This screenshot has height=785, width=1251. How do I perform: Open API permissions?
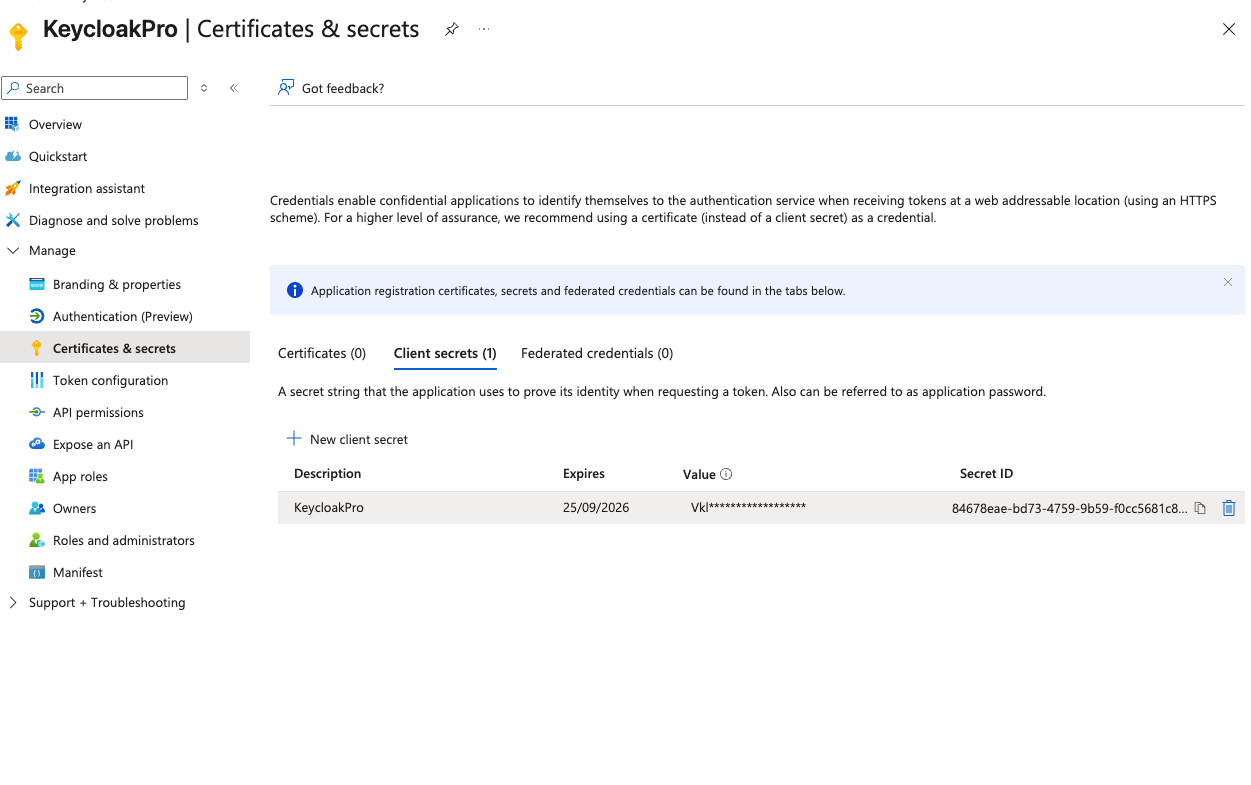coord(98,412)
